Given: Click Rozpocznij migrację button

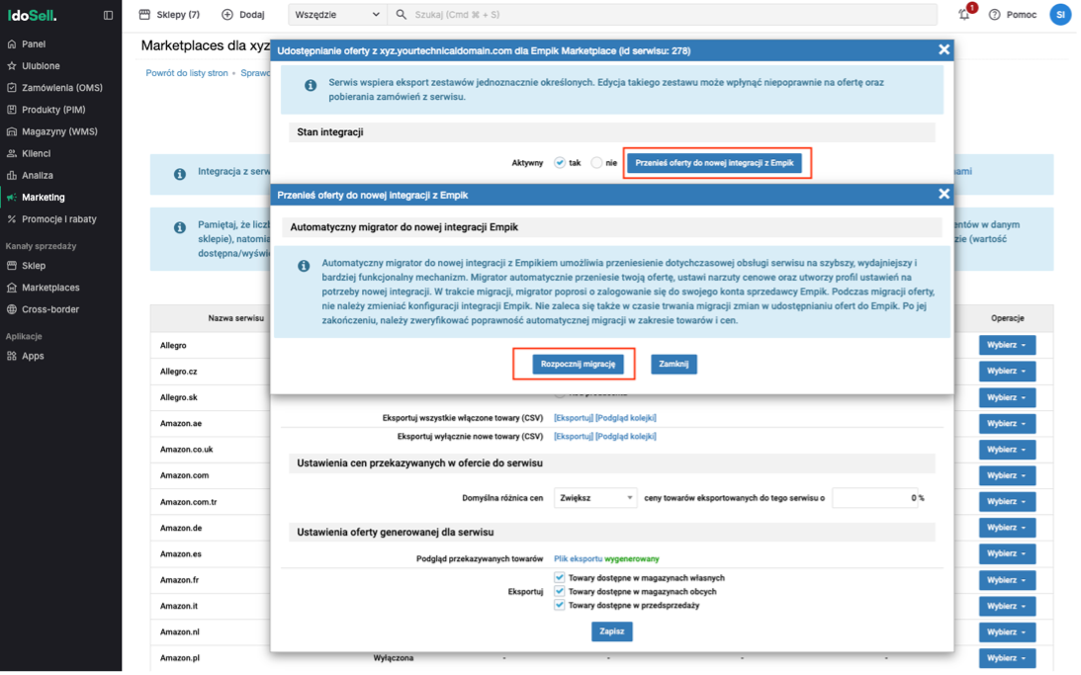Looking at the screenshot, I should click(x=578, y=364).
